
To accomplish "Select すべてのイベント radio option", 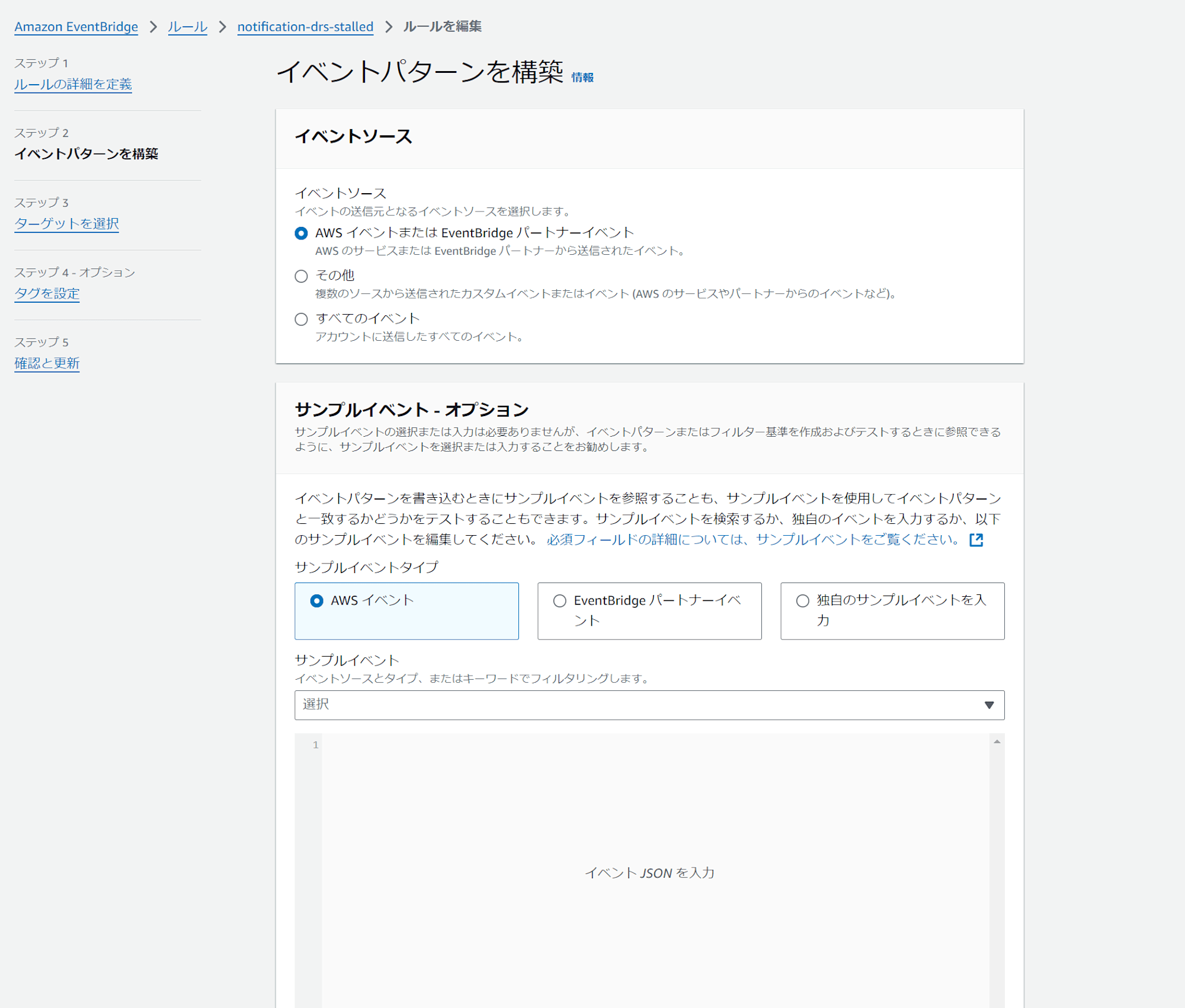I will click(301, 319).
